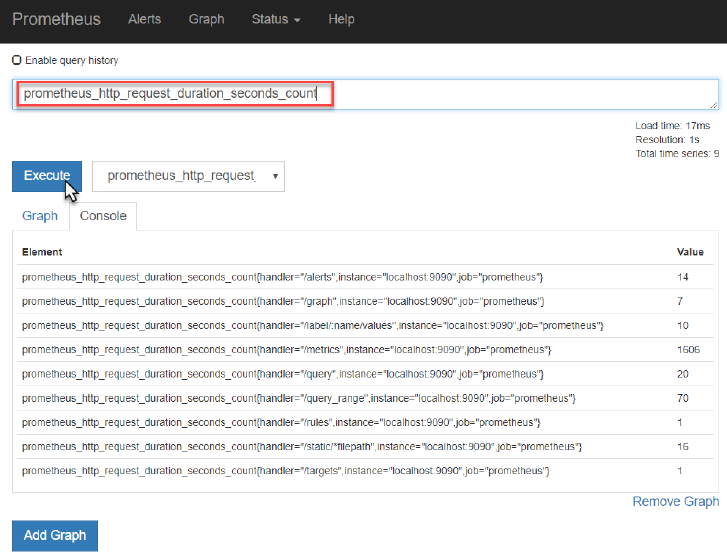
Task: Select the /targets handler result row
Action: coord(365,471)
